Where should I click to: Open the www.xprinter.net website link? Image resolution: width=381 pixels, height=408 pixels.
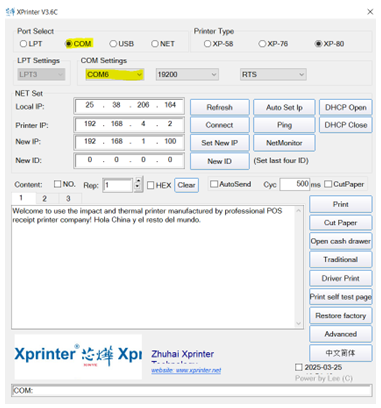186,370
